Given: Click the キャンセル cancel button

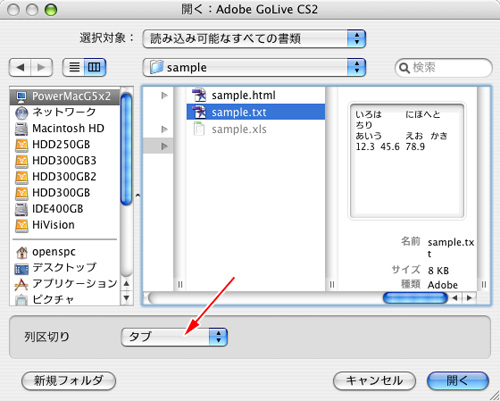Looking at the screenshot, I should pyautogui.click(x=374, y=381).
